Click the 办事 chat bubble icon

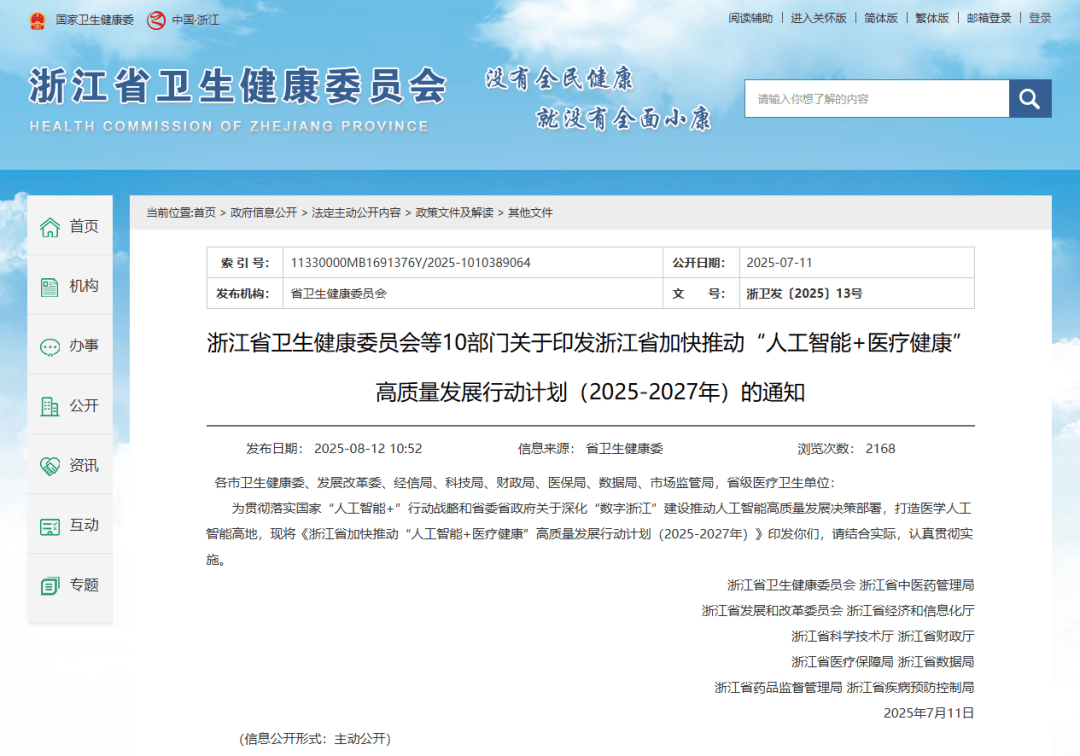click(x=50, y=347)
